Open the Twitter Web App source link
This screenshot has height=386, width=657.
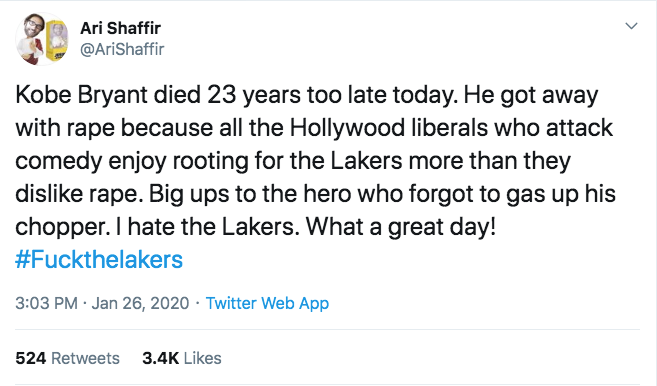tap(267, 303)
